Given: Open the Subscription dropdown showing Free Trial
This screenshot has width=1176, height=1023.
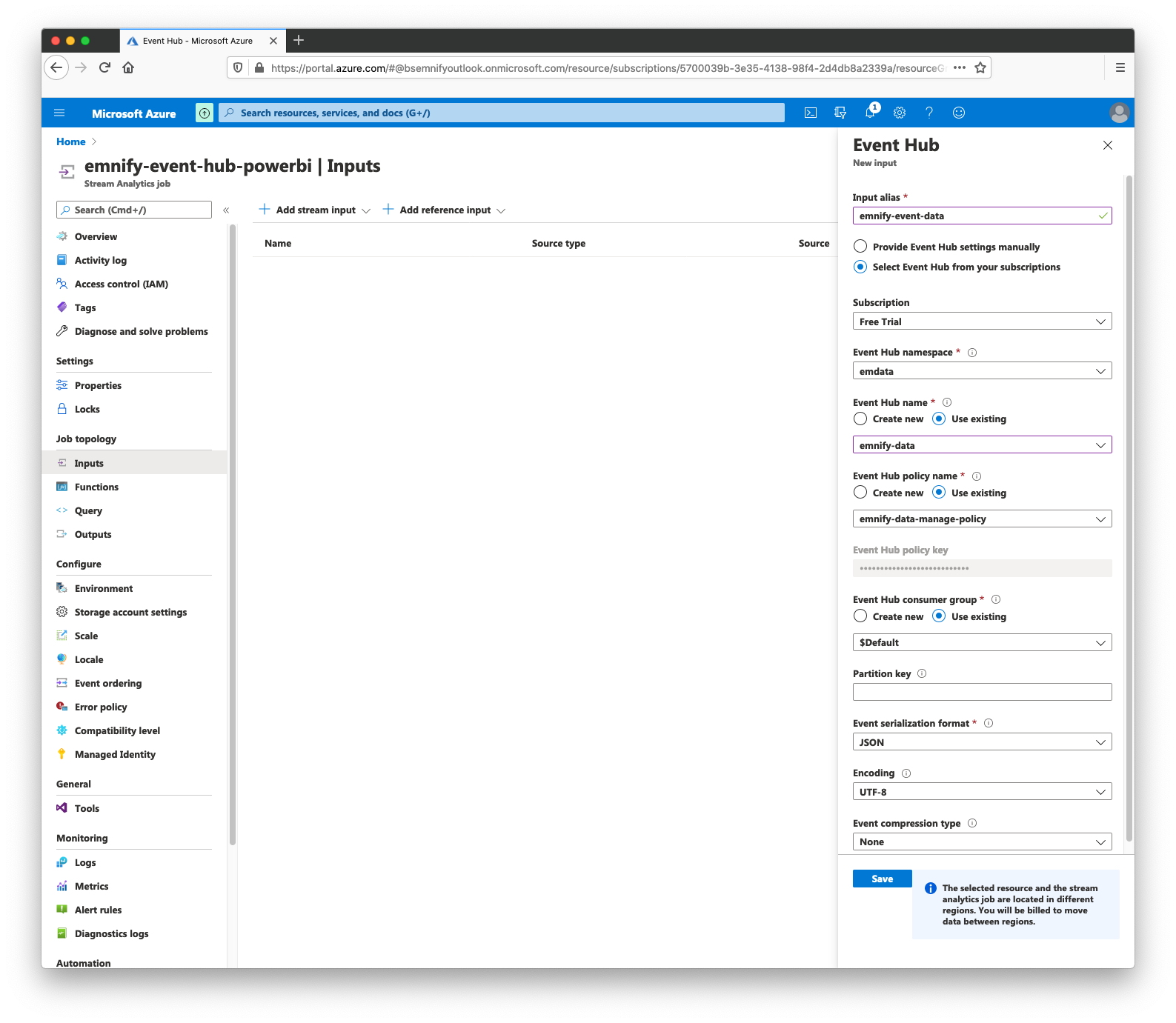Looking at the screenshot, I should [982, 321].
